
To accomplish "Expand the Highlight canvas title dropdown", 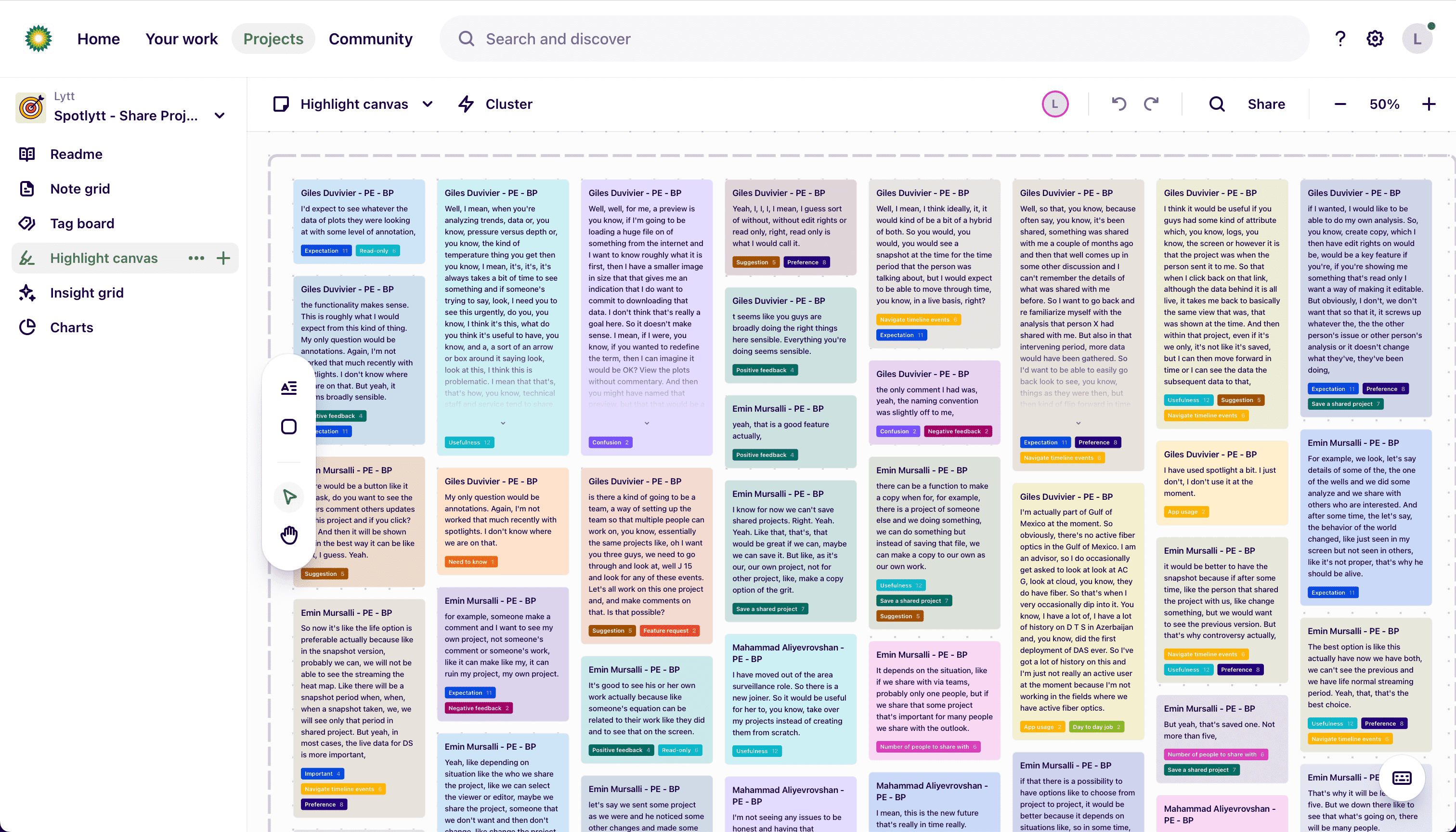I will tap(428, 104).
